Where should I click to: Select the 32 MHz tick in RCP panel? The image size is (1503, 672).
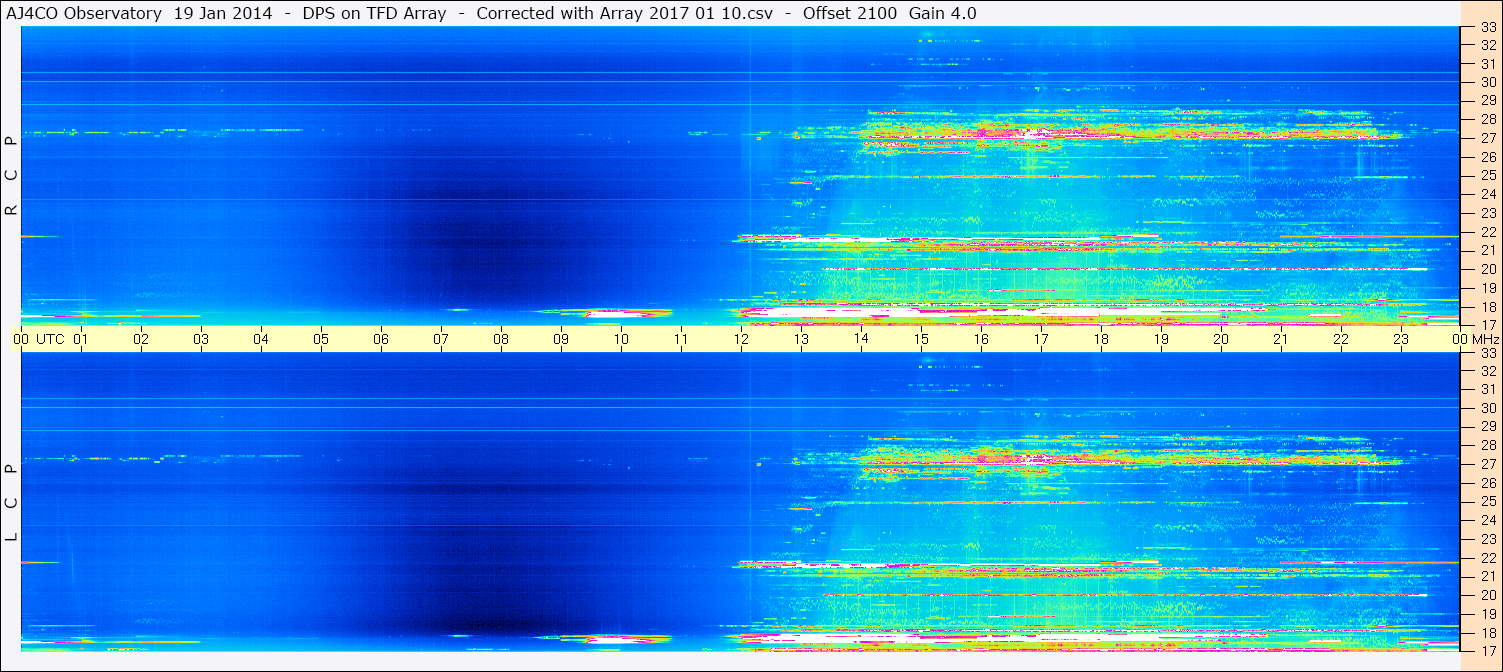pyautogui.click(x=1488, y=45)
